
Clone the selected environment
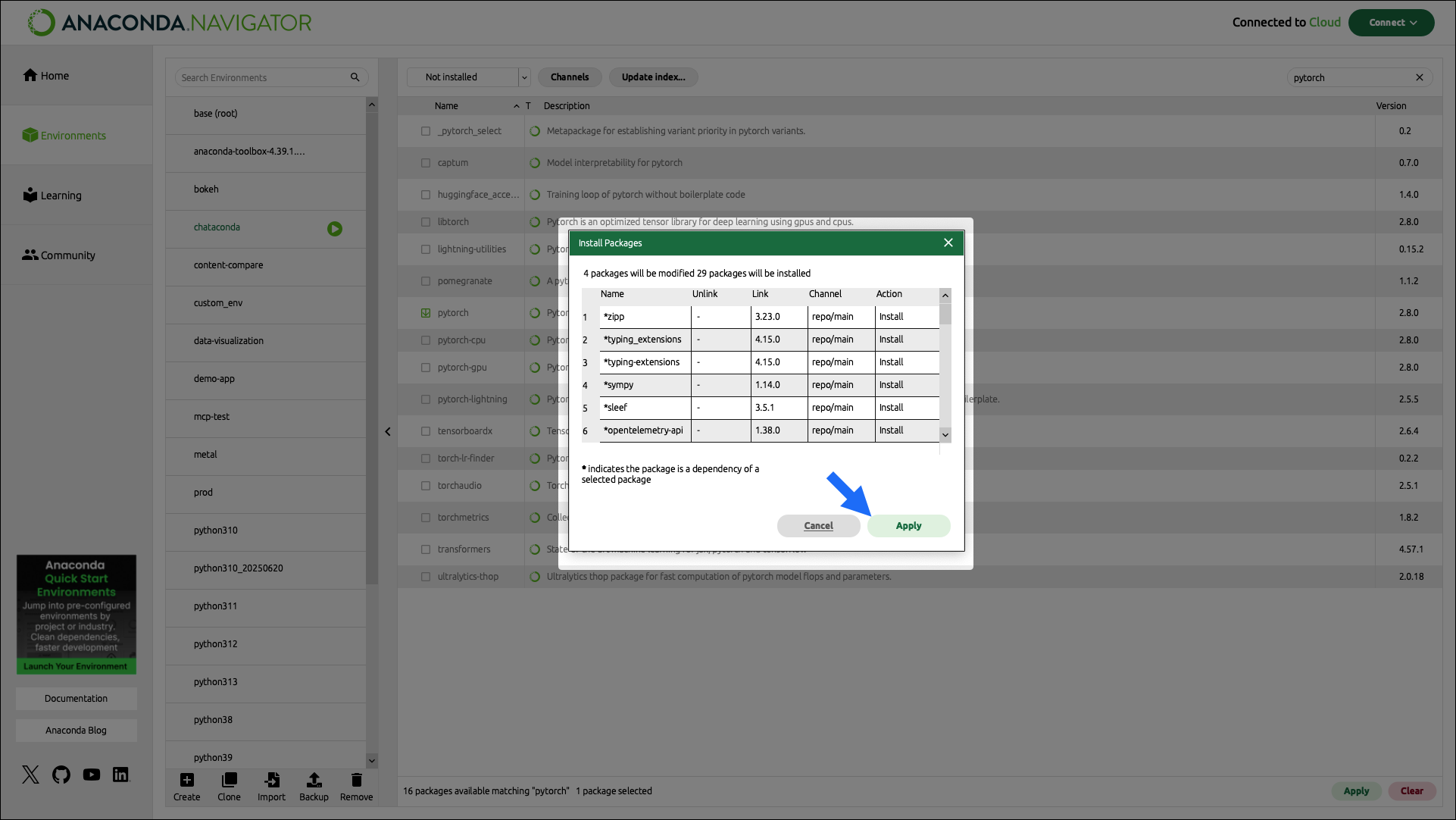[229, 786]
